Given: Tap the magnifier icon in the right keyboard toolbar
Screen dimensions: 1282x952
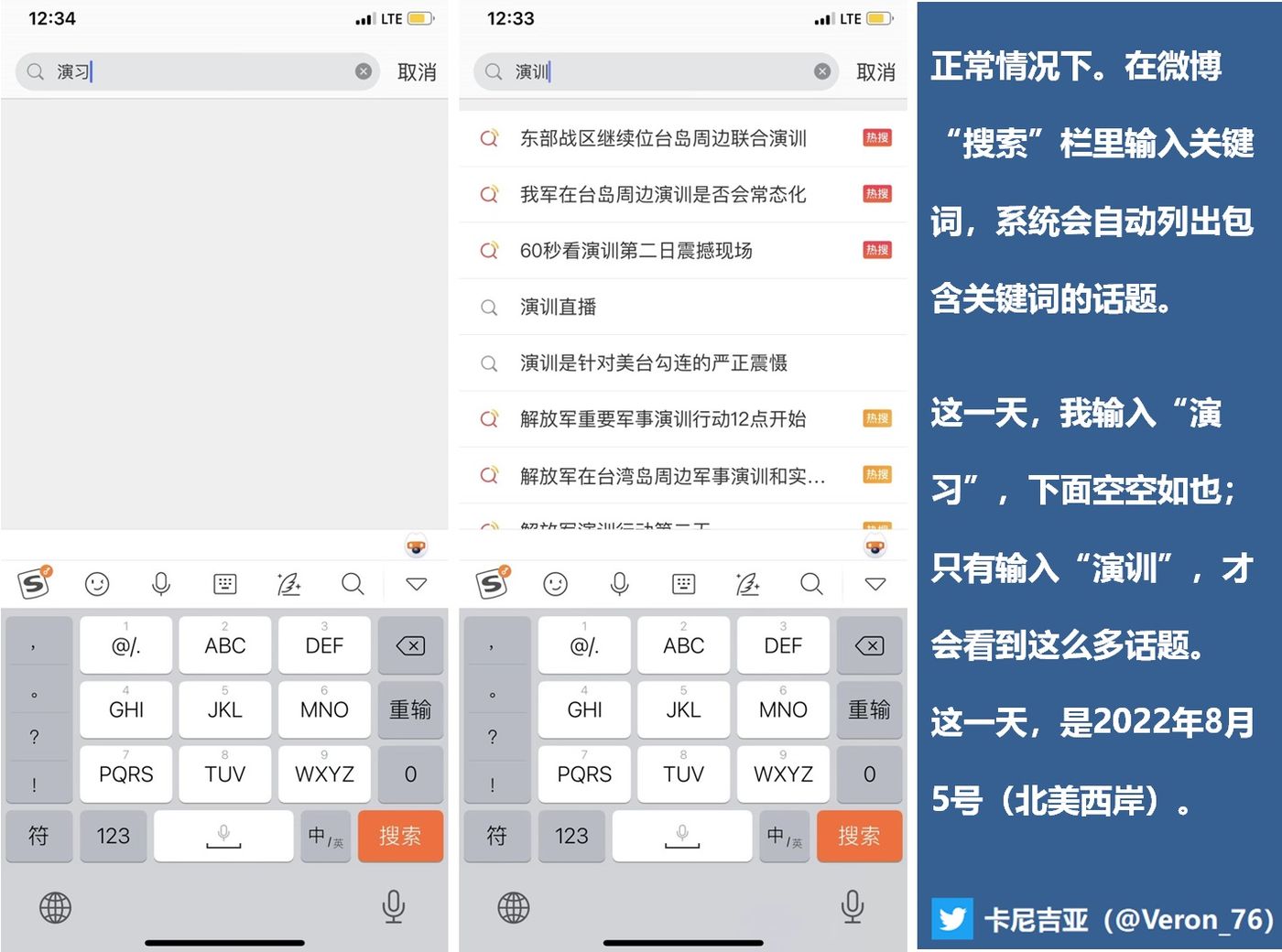Looking at the screenshot, I should pyautogui.click(x=811, y=584).
